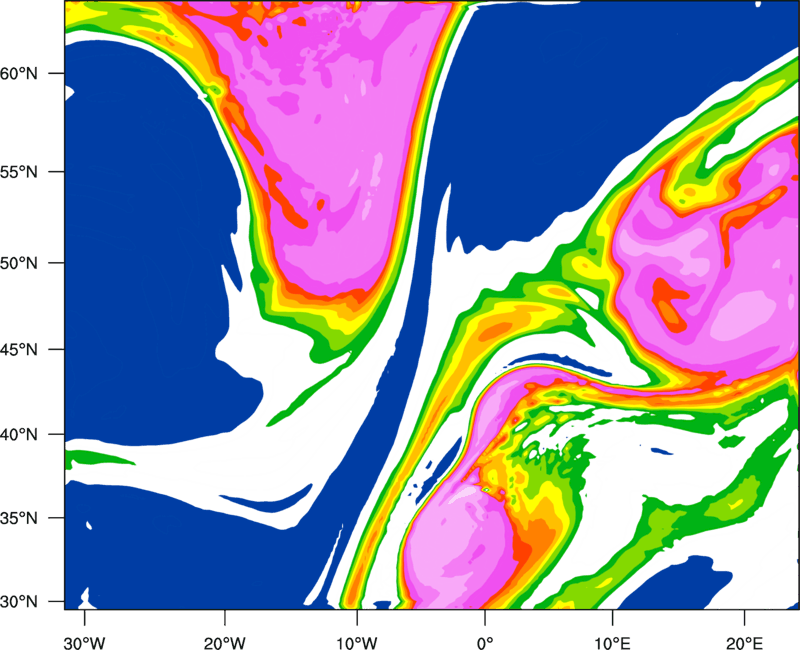The height and width of the screenshot is (650, 800).
Task: Click the 0° longitude label
Action: click(485, 643)
